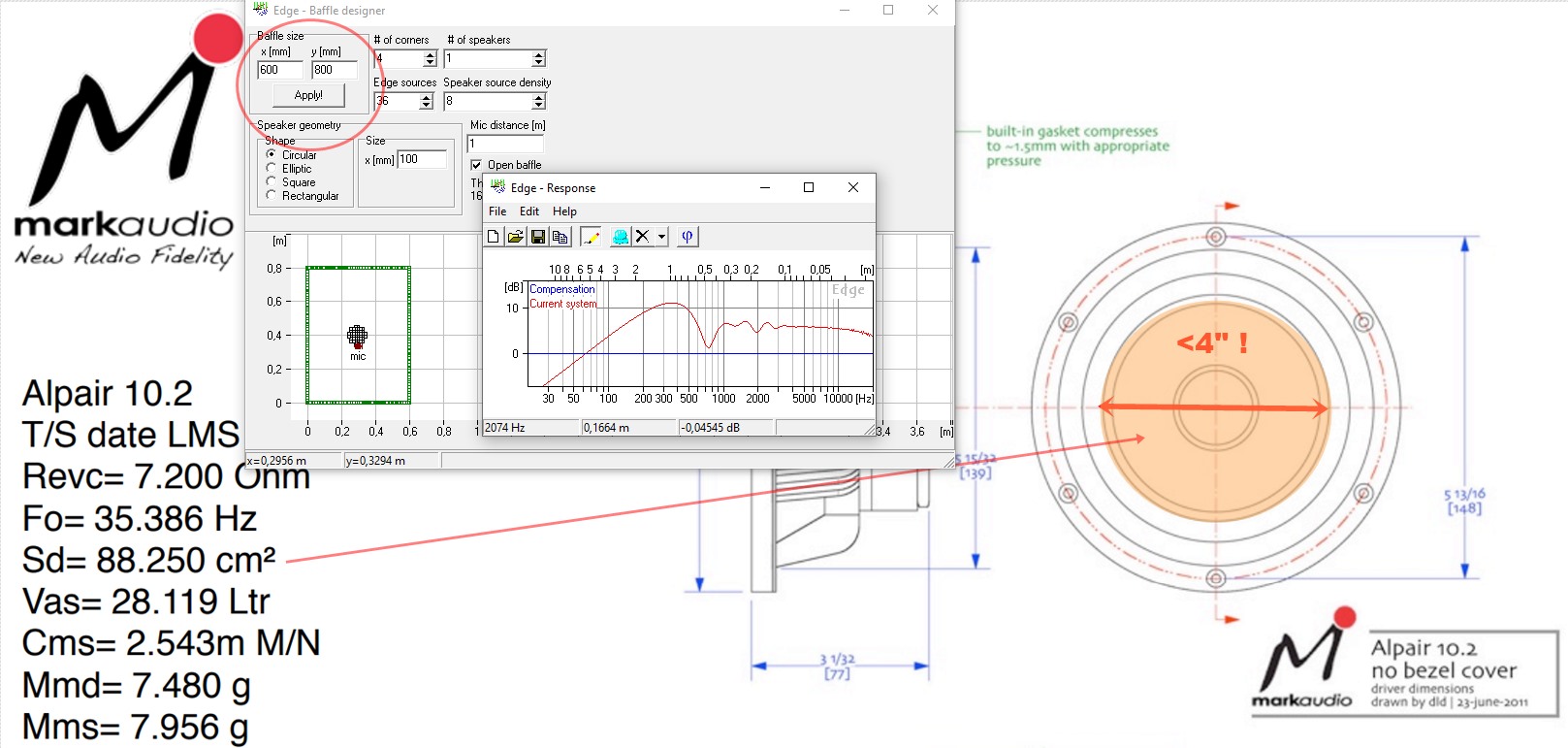Image resolution: width=1568 pixels, height=748 pixels.
Task: Increase the number of corners stepper
Action: (x=431, y=55)
